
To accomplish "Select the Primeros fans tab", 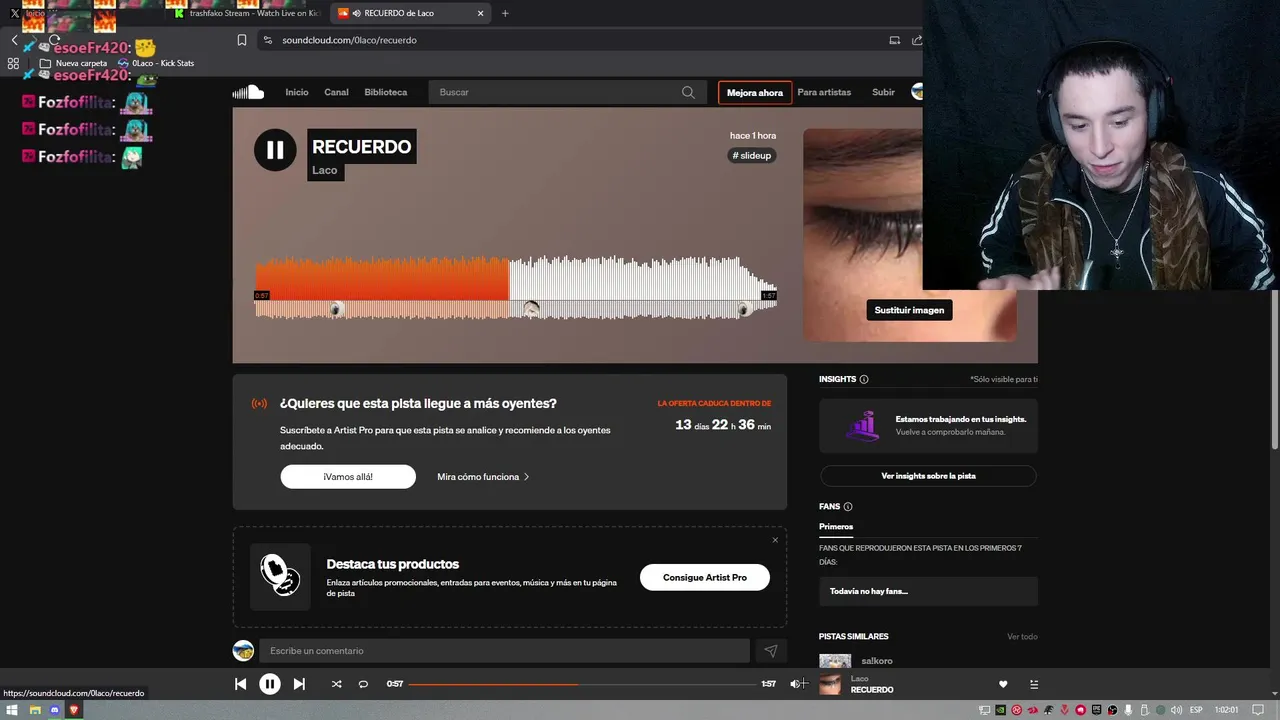I will [836, 526].
